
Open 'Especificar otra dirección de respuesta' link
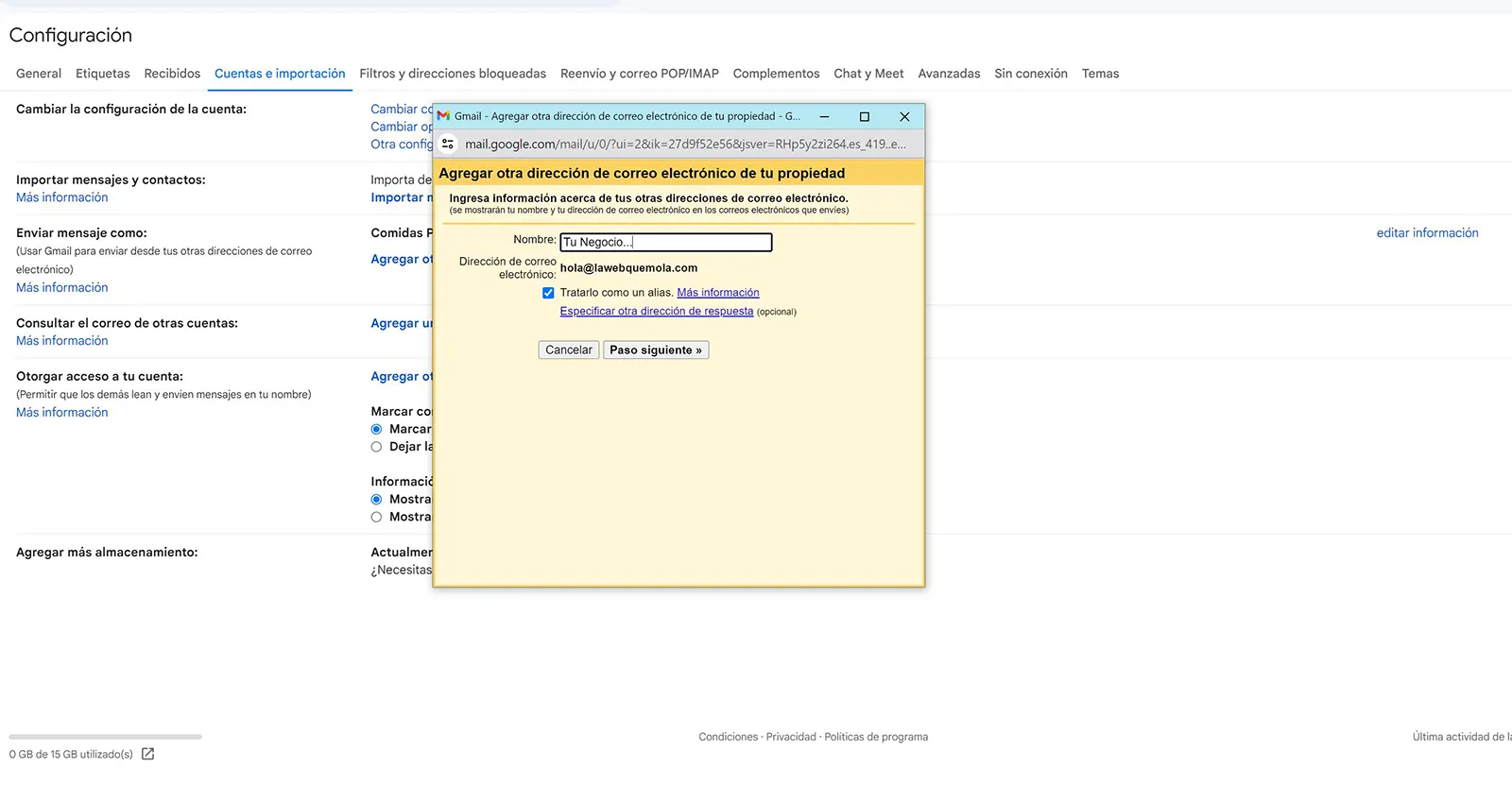(656, 312)
